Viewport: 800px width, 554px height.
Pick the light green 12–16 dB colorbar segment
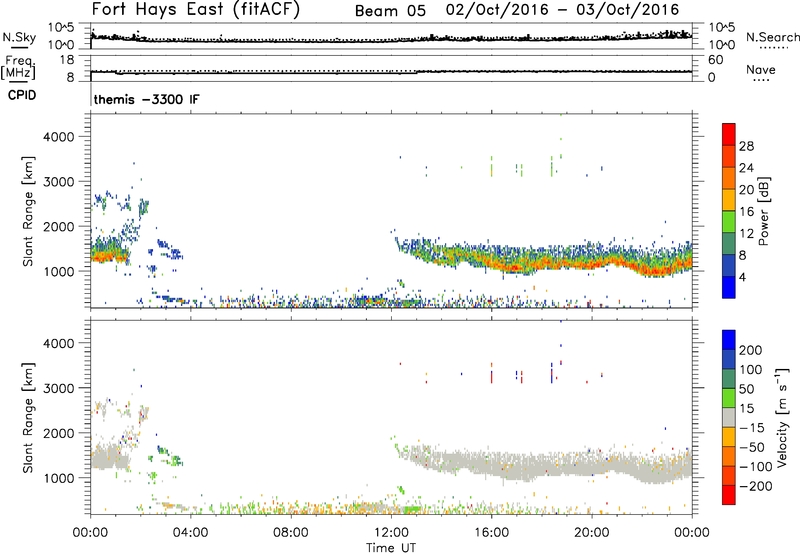(x=729, y=222)
